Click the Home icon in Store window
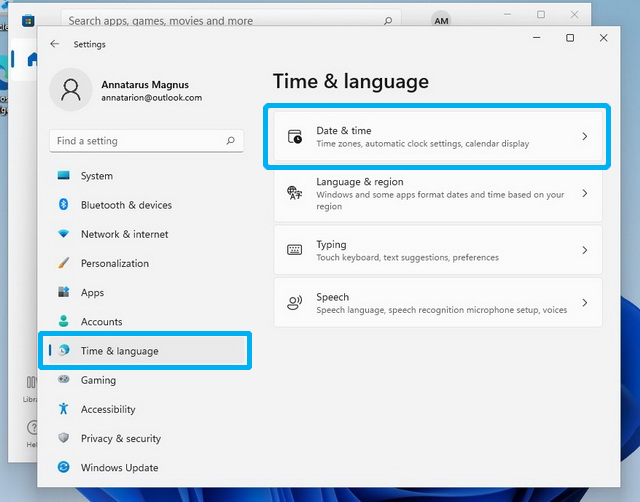Image resolution: width=640 pixels, height=502 pixels. coord(32,59)
